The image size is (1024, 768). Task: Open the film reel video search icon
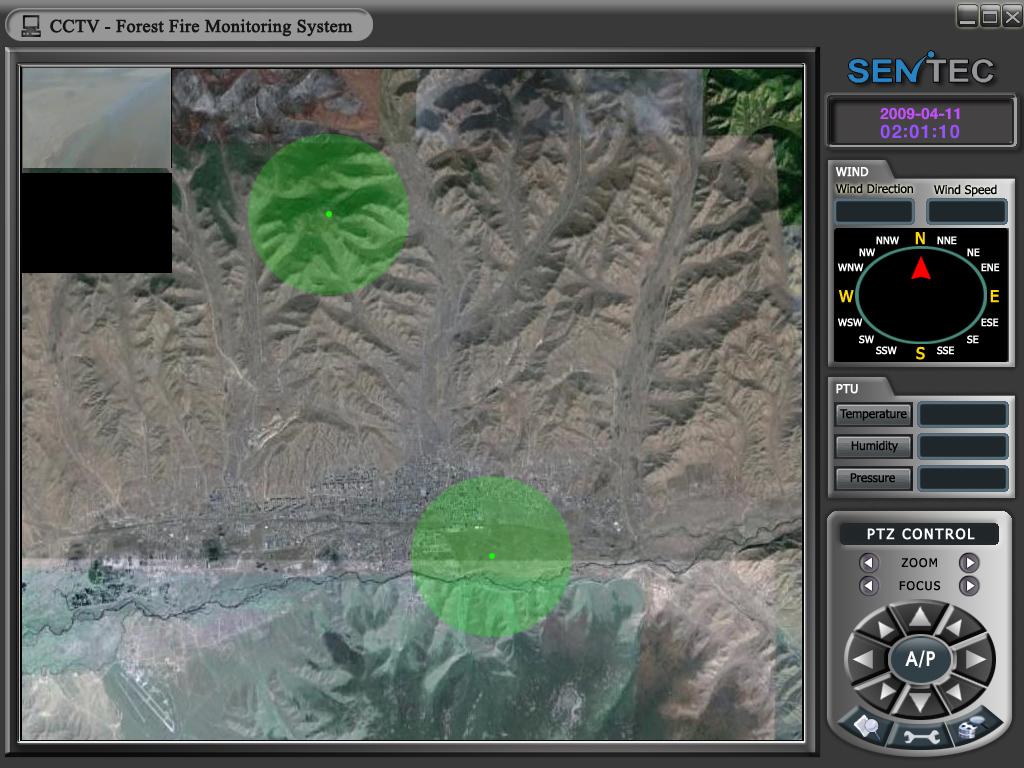click(971, 728)
